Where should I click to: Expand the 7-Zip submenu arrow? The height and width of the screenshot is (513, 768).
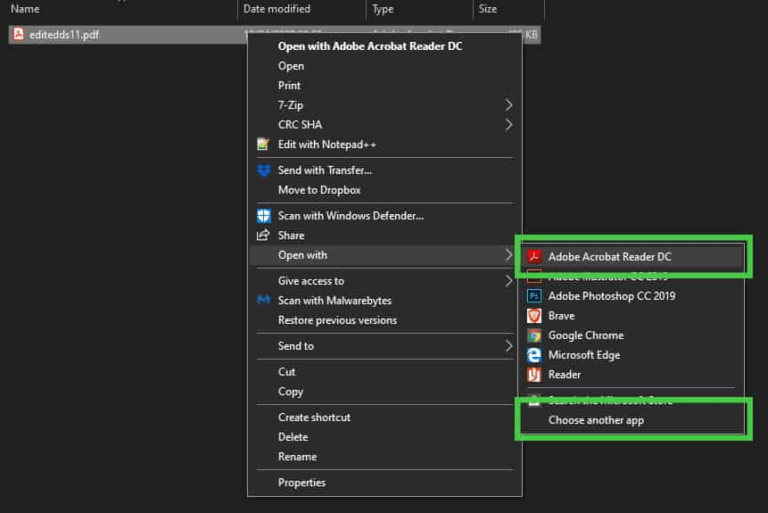508,105
